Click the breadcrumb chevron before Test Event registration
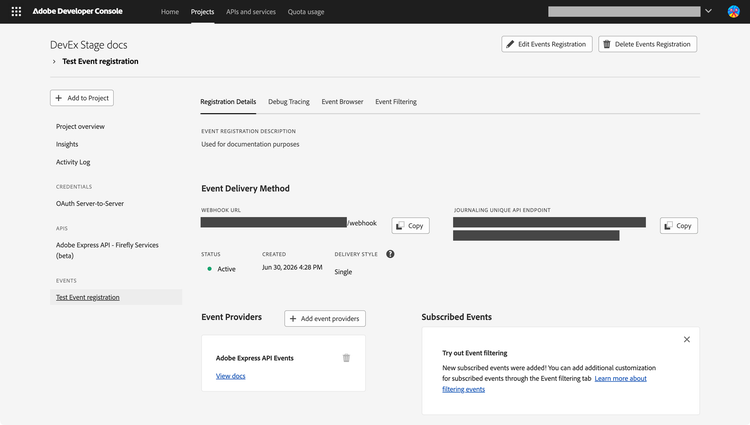750x425 pixels. pos(54,61)
